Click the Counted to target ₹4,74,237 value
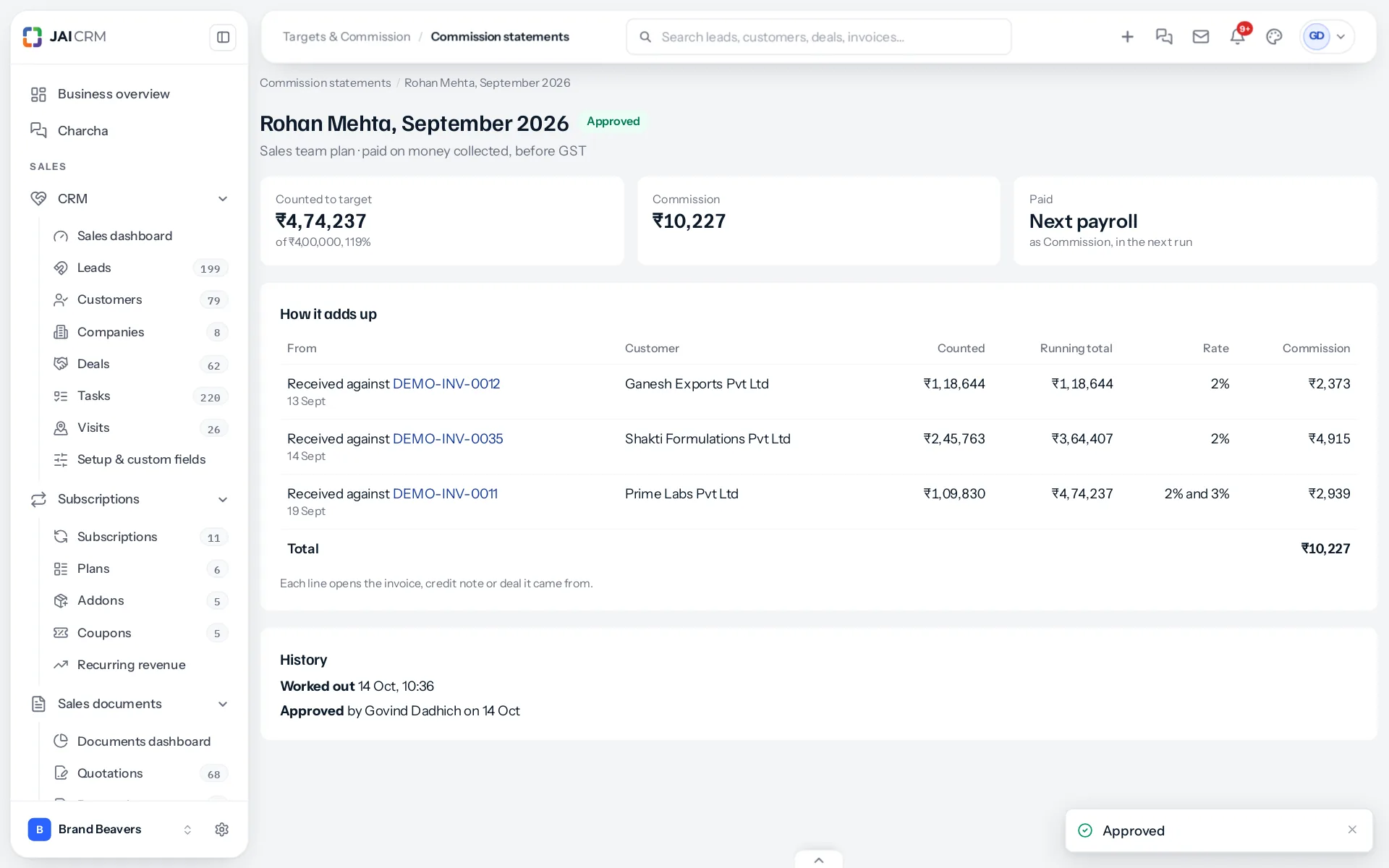 pyautogui.click(x=321, y=221)
